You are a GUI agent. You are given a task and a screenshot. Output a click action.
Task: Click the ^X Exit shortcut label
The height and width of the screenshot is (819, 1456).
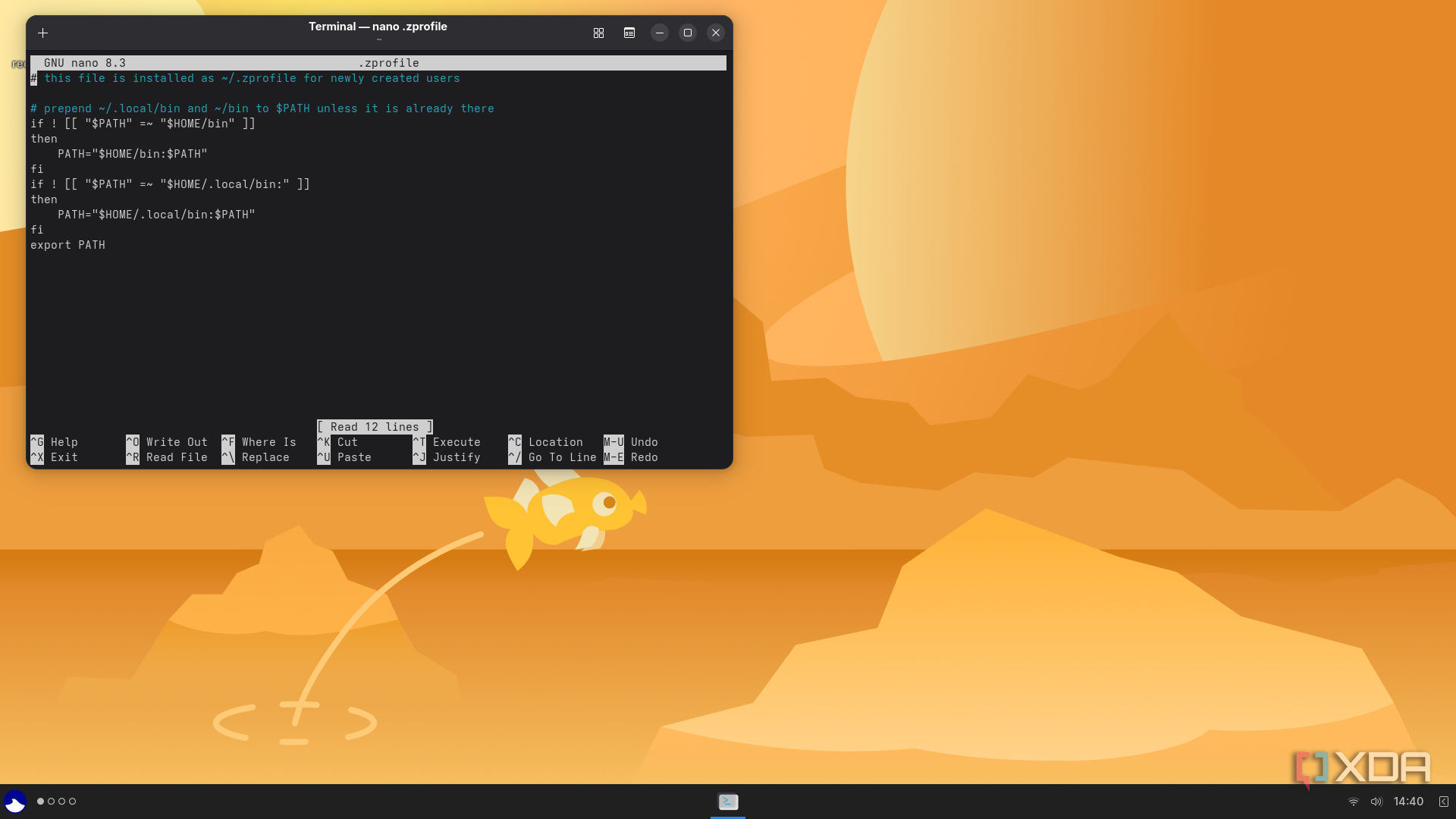(54, 457)
